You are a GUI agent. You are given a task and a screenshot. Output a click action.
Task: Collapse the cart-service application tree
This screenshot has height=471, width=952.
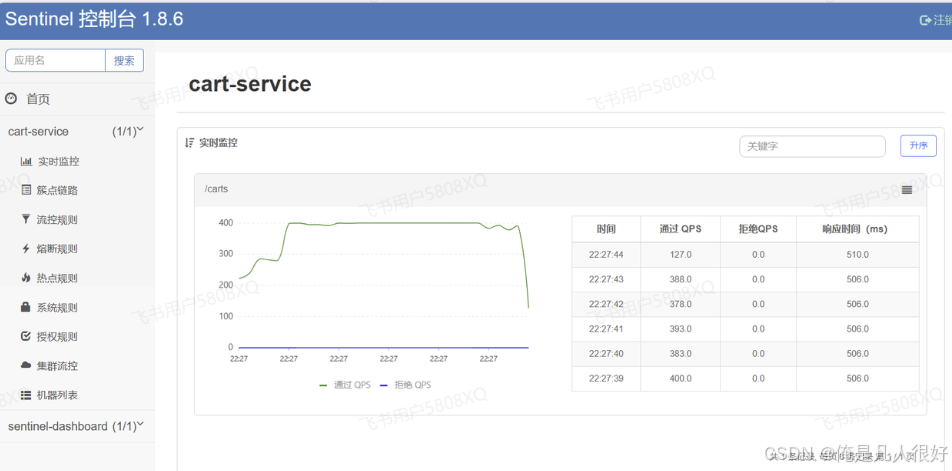point(140,130)
